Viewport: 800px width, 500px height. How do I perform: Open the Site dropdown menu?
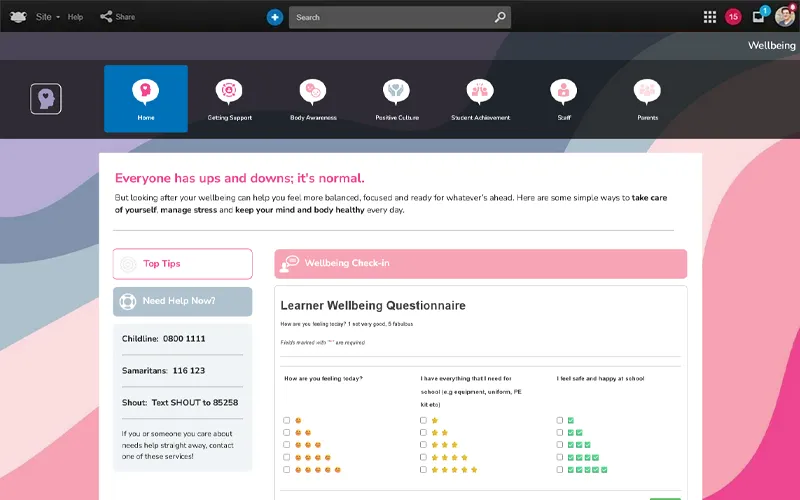(47, 17)
